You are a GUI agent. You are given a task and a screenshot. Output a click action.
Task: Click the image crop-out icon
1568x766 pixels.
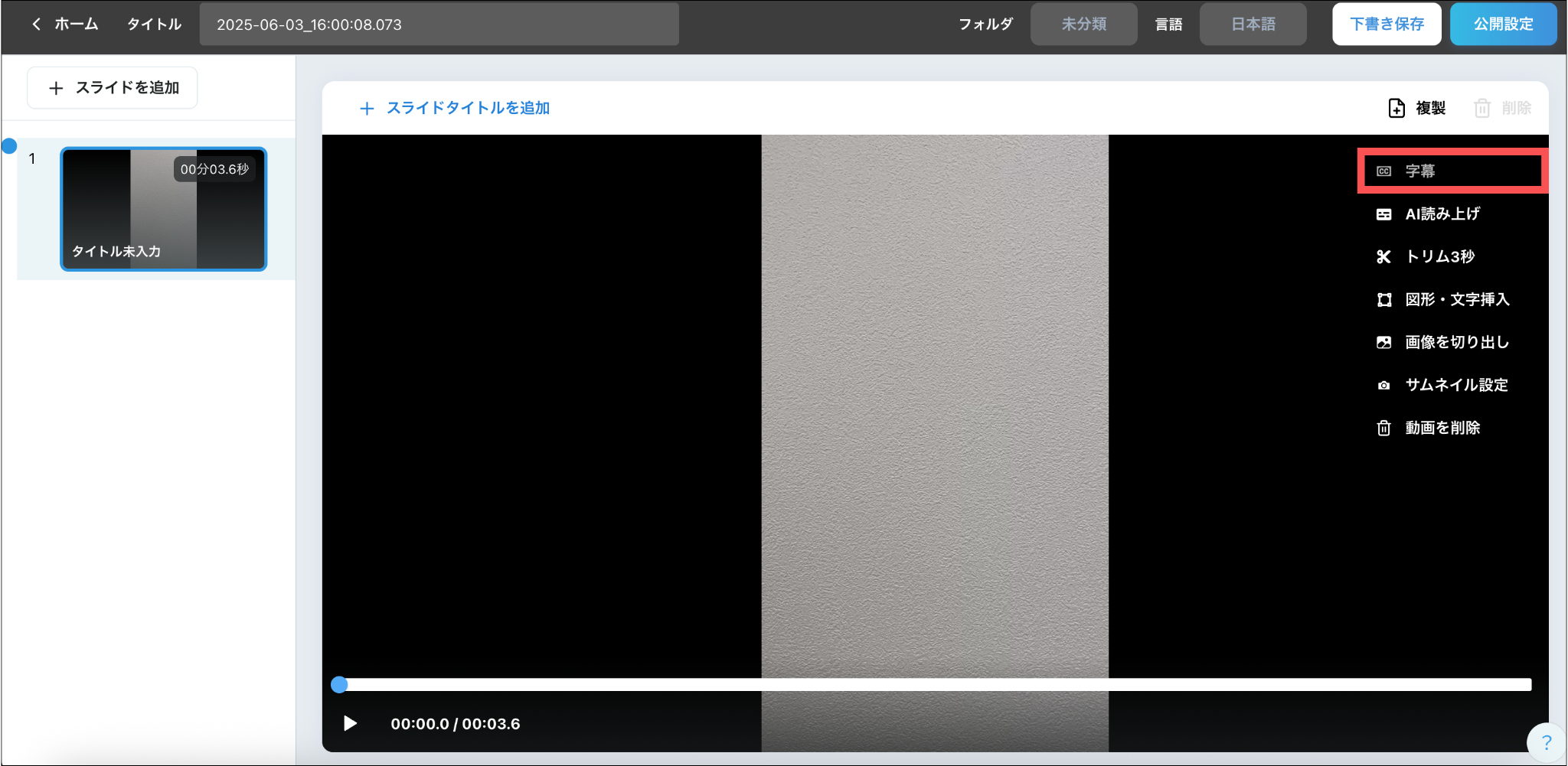click(x=1384, y=343)
